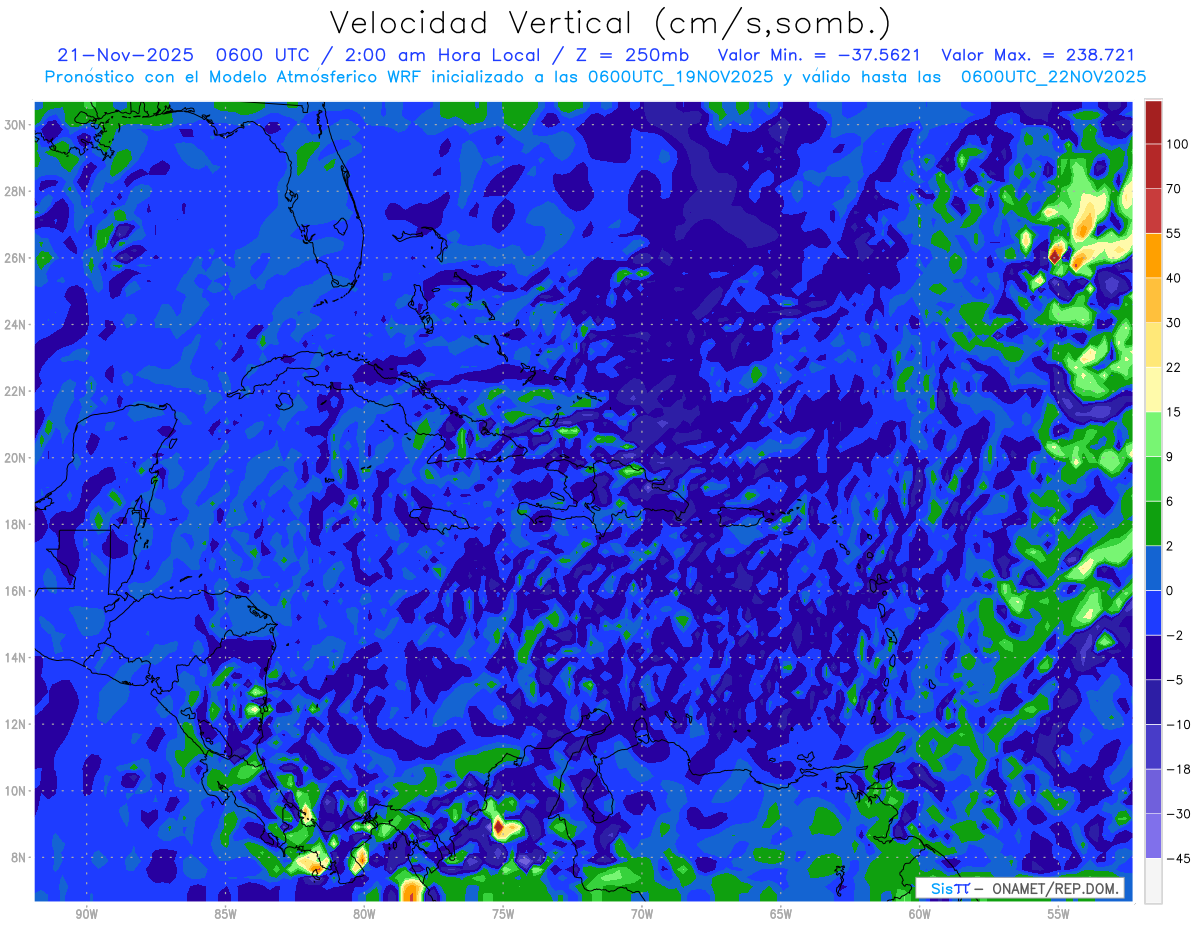Click the '26N' latitude label
Screen dimensions: 1200x927
15,258
